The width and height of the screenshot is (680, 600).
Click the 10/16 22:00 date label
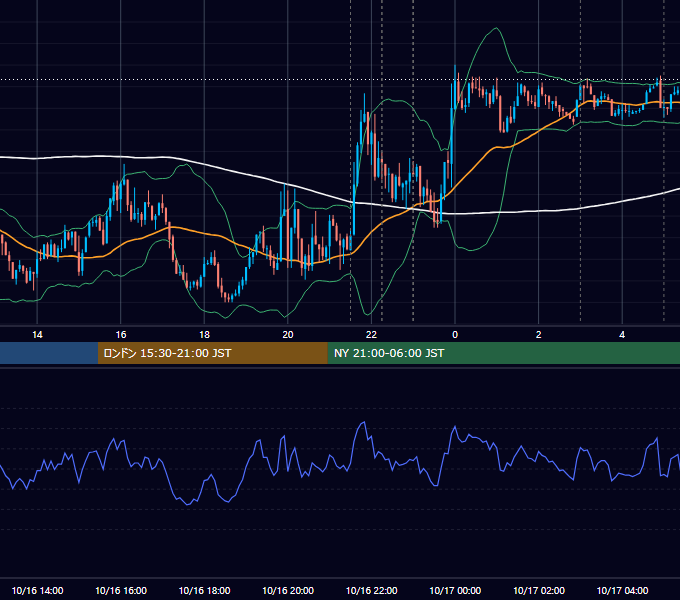point(371,590)
